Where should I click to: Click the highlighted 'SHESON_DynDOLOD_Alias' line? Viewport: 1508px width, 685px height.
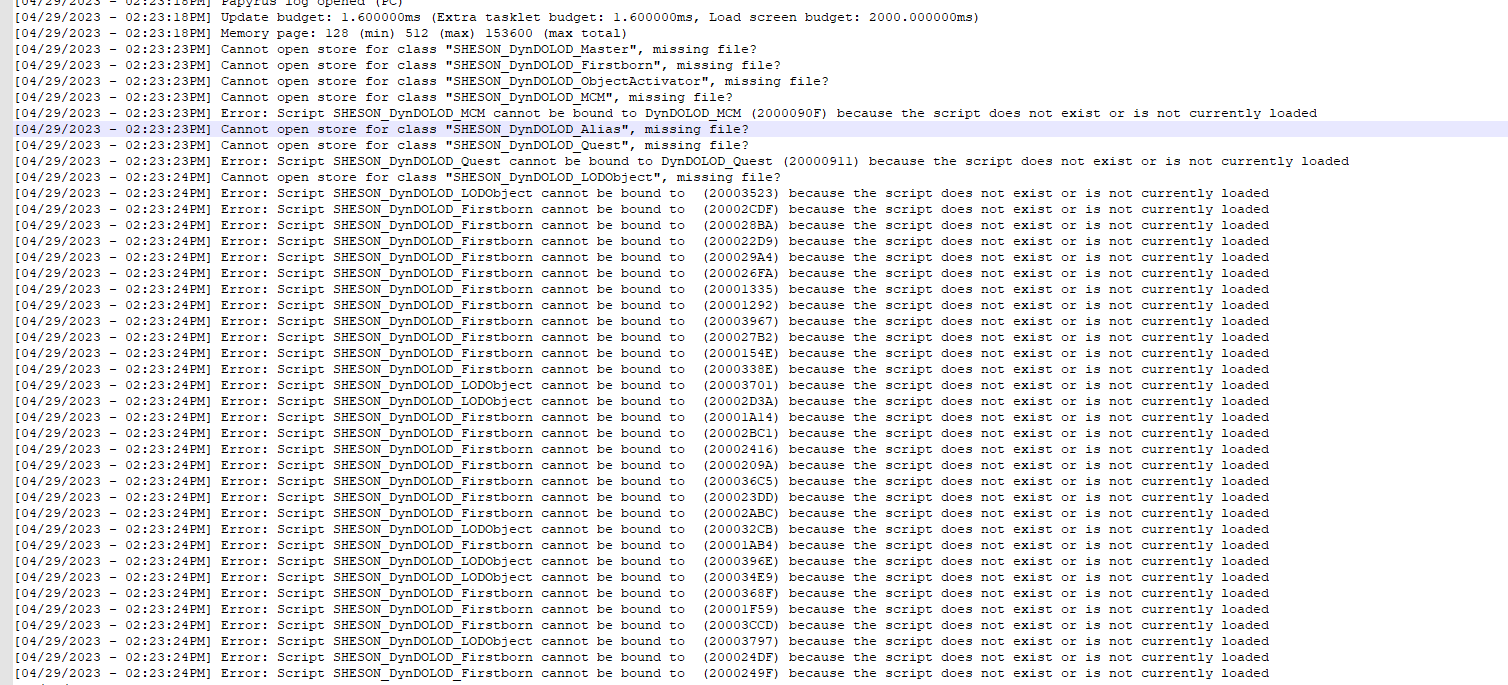coord(382,129)
